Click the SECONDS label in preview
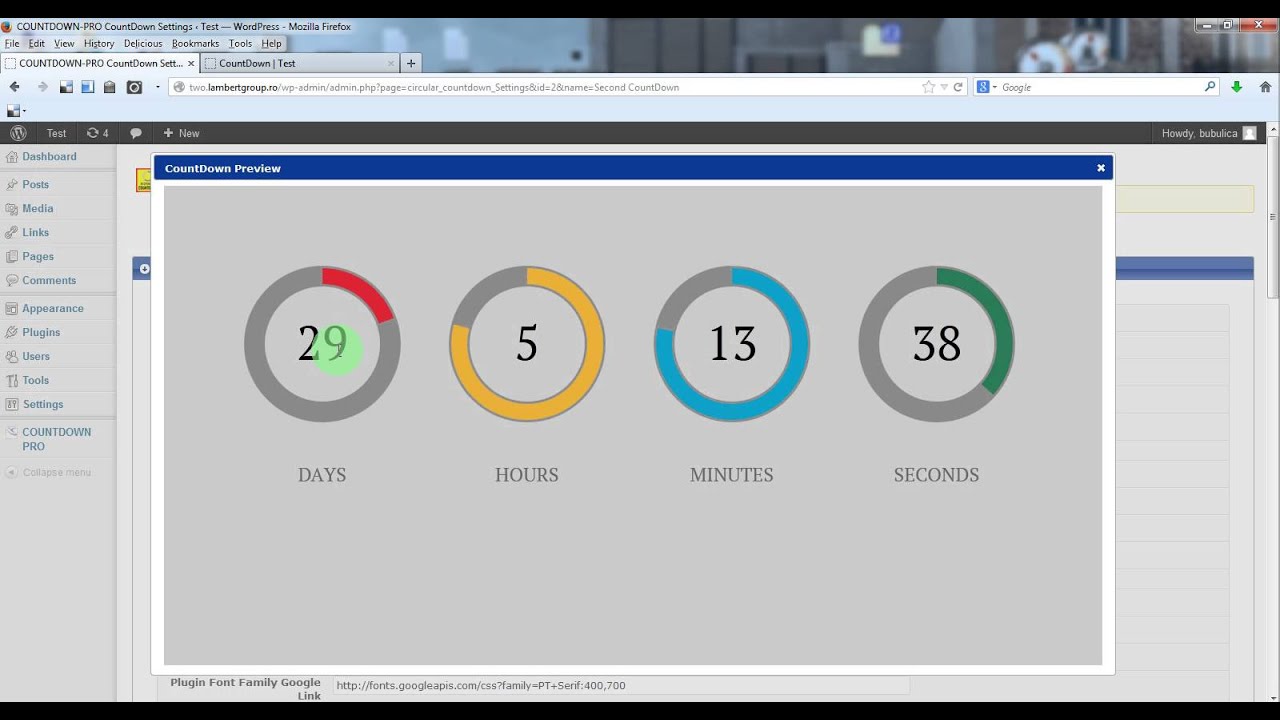Viewport: 1280px width, 720px height. click(936, 475)
